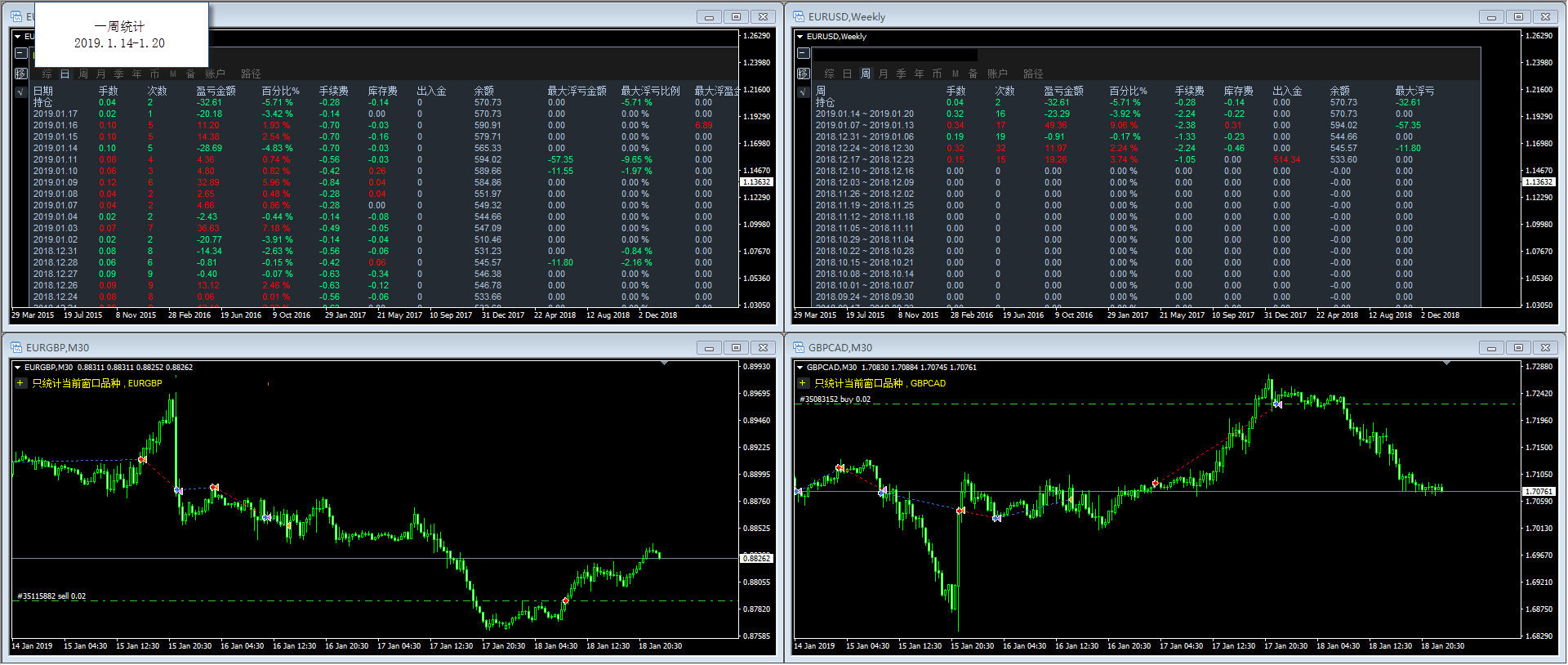Select 季 (quarter) tab in right EURUSD window
Viewport: 1568px width, 665px height.
(902, 74)
